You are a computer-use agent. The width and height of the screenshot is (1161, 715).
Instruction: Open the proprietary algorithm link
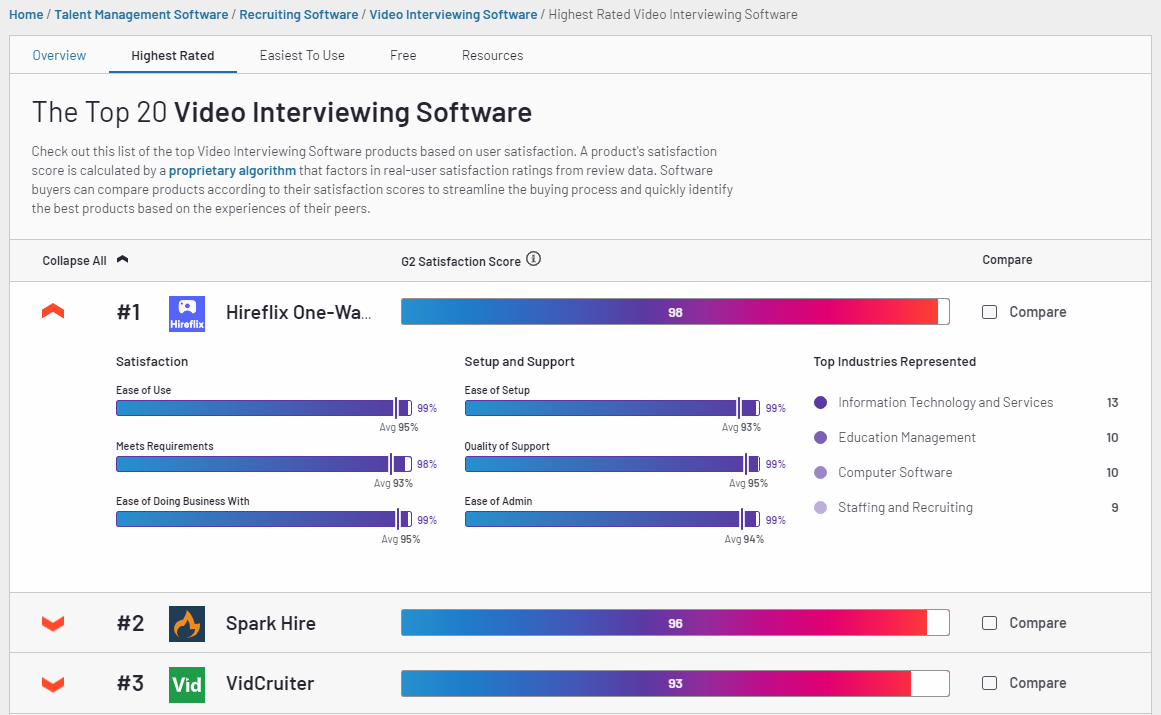[x=232, y=170]
